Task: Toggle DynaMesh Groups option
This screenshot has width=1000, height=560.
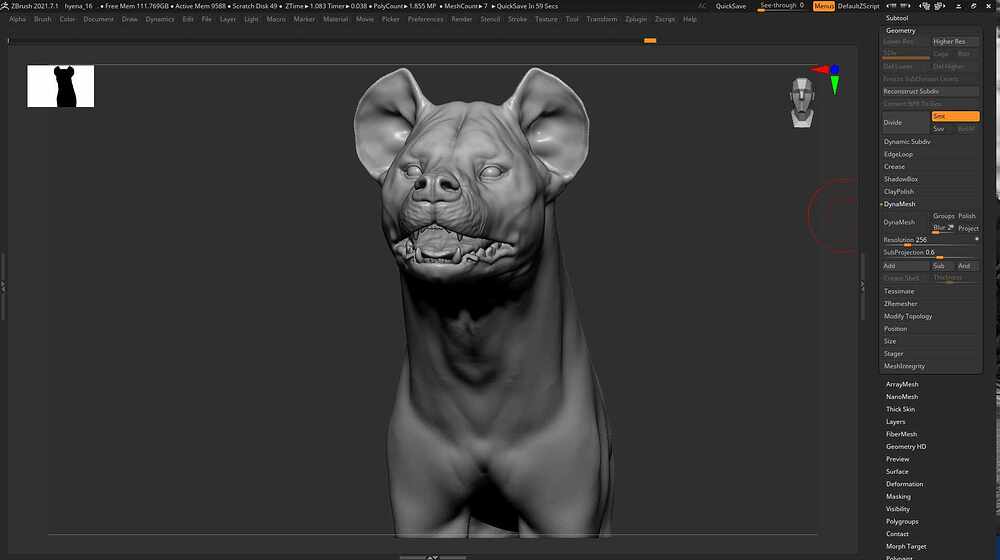Action: (943, 216)
